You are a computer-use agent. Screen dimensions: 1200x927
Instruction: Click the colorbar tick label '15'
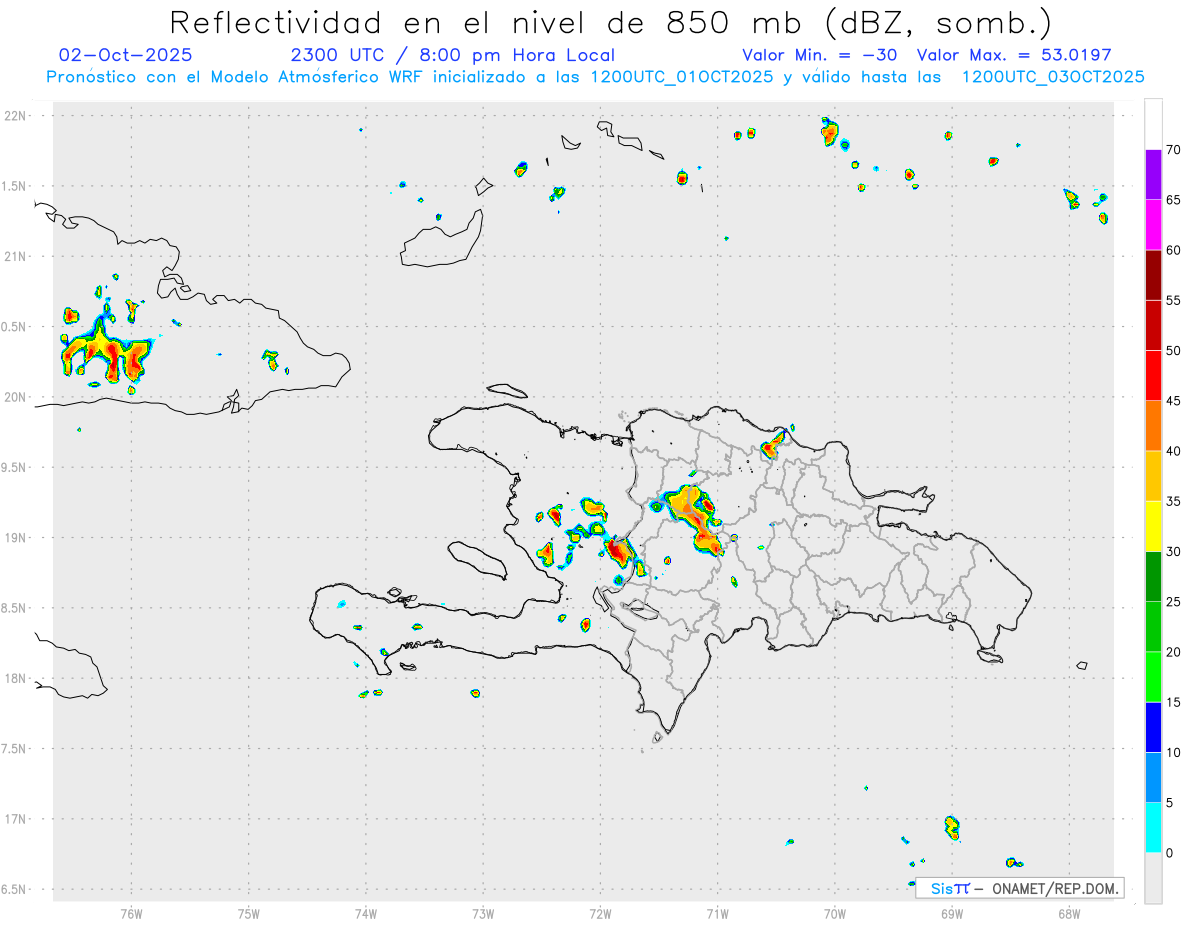[1173, 702]
